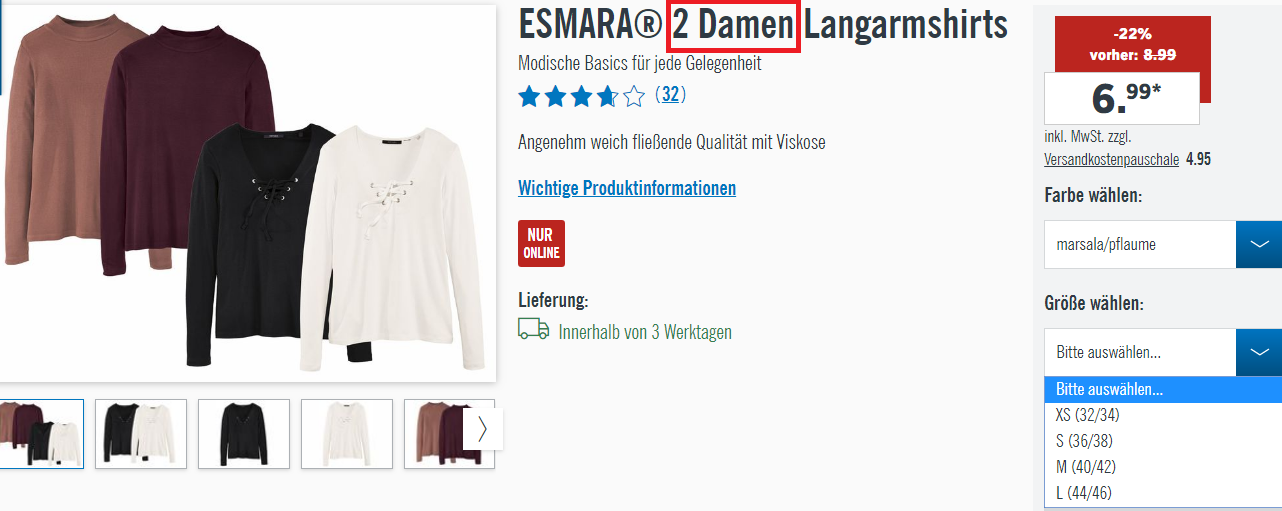Collapse the size dropdown blue arrow
The width and height of the screenshot is (1282, 511).
coord(1259,352)
